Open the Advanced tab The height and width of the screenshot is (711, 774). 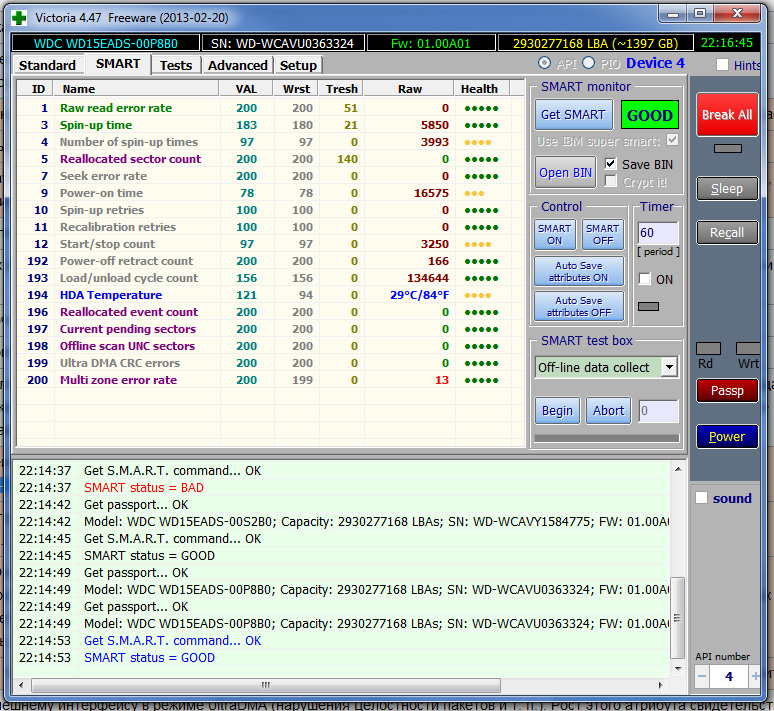pyautogui.click(x=237, y=65)
